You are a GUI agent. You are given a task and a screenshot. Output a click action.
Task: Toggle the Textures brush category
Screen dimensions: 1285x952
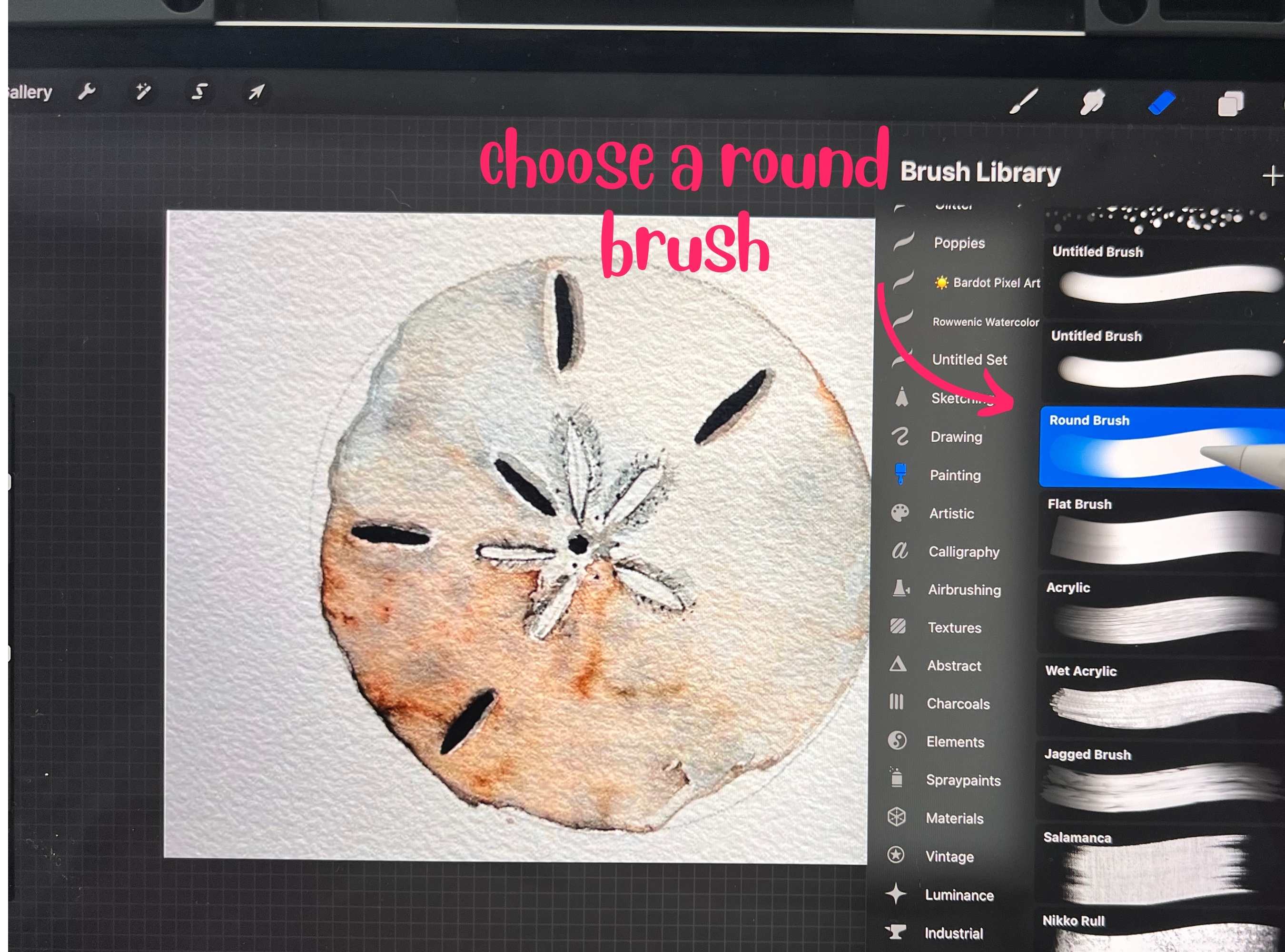pos(955,626)
